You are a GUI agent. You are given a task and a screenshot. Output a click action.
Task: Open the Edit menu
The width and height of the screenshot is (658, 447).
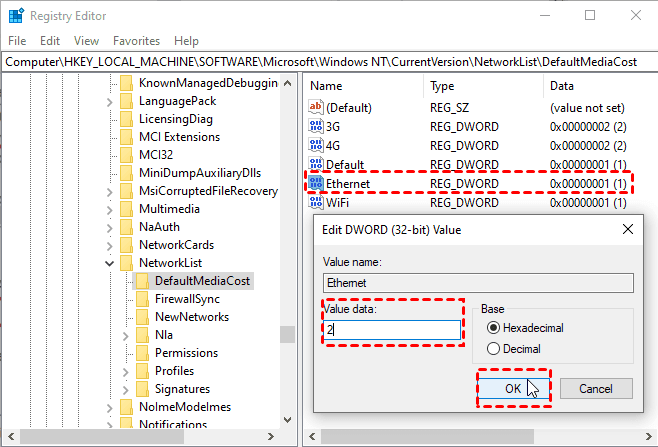click(50, 41)
